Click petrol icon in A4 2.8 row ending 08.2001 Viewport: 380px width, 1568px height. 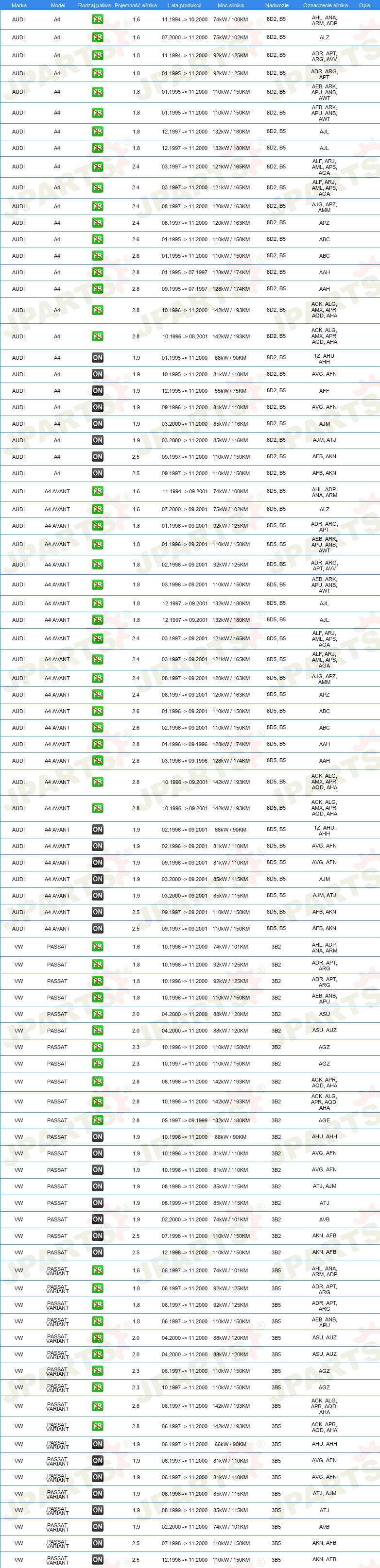pyautogui.click(x=98, y=336)
